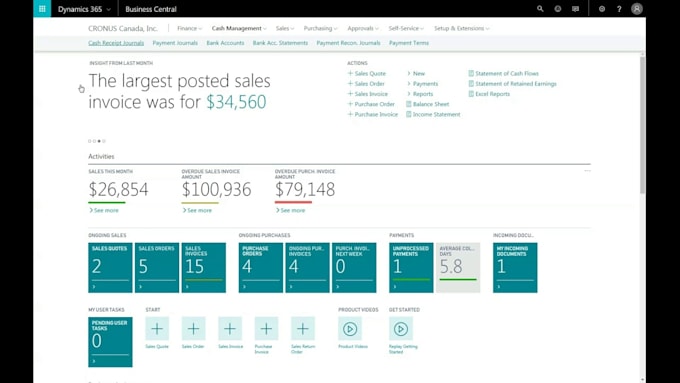
Task: Expand the Cash Management menu
Action: [x=239, y=28]
